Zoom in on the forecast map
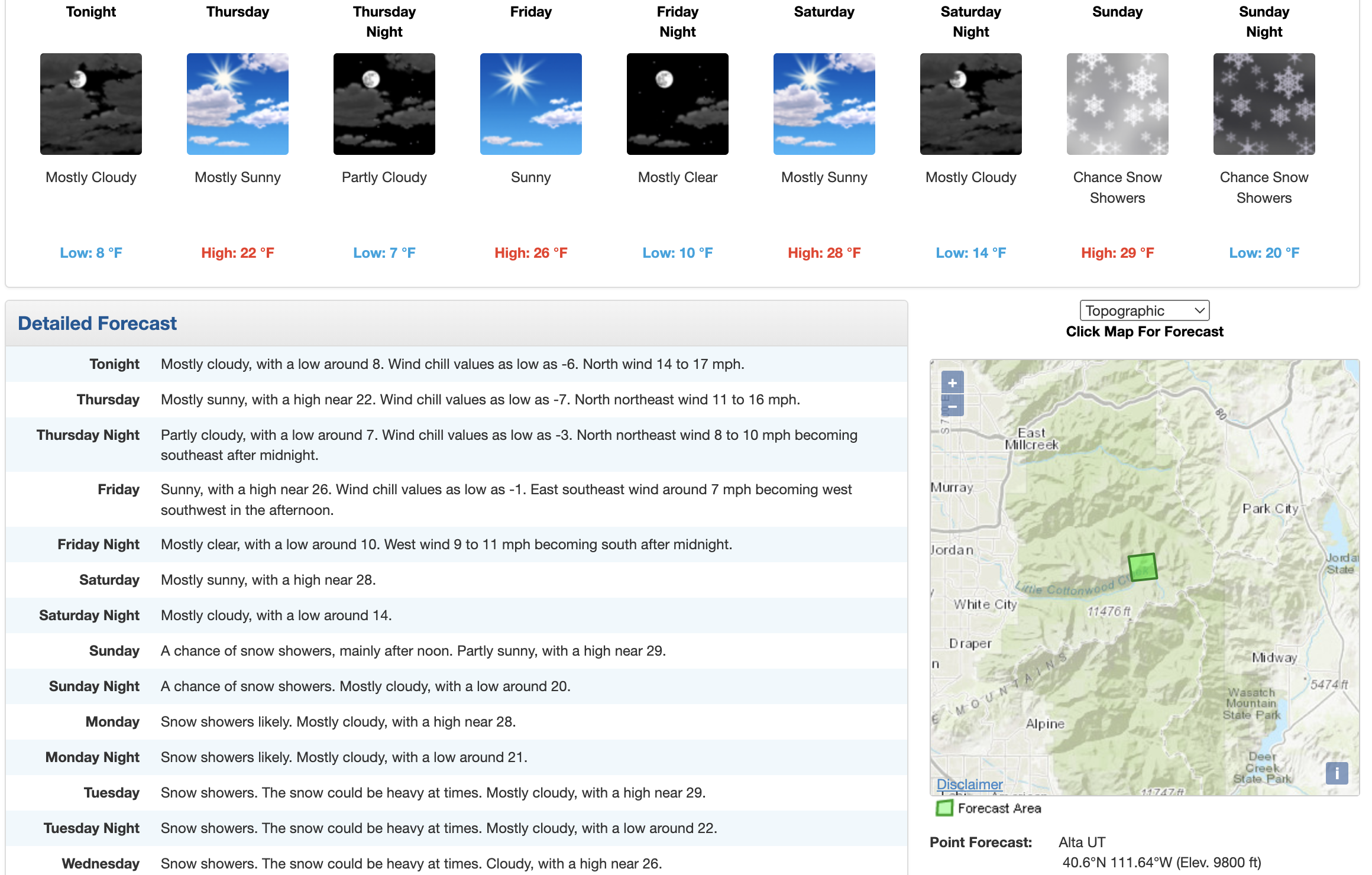 coord(952,383)
